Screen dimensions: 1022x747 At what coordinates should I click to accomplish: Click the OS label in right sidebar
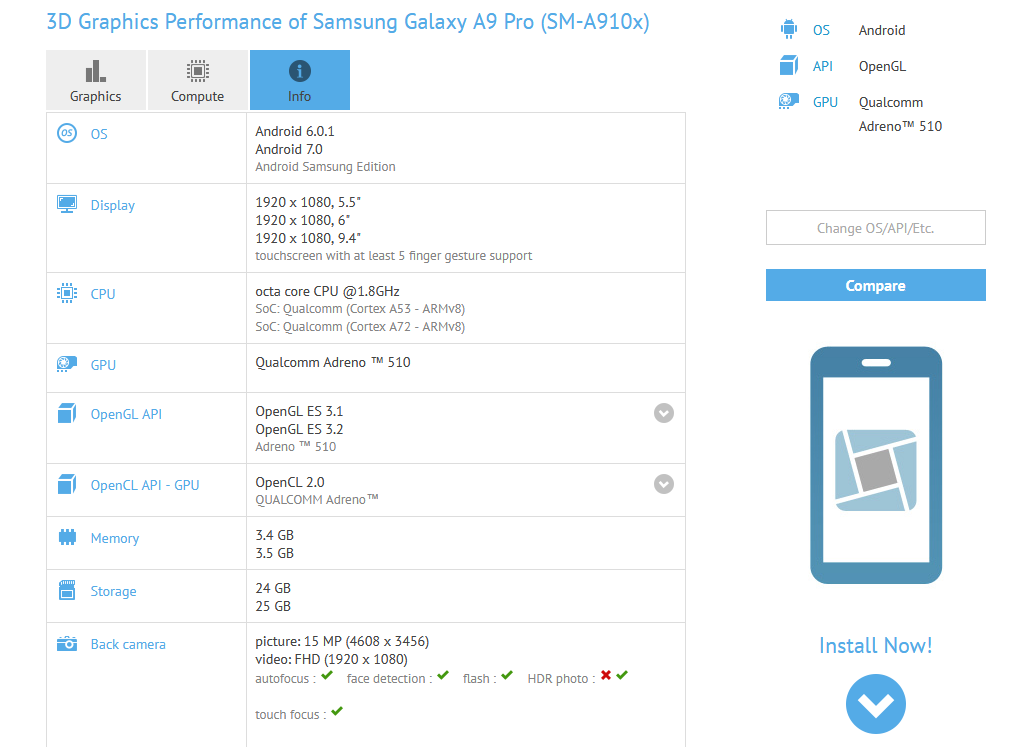[x=821, y=30]
